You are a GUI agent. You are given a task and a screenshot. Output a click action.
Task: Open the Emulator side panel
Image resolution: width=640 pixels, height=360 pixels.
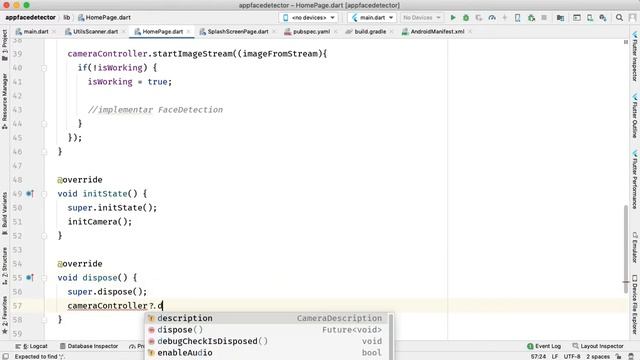click(x=635, y=247)
